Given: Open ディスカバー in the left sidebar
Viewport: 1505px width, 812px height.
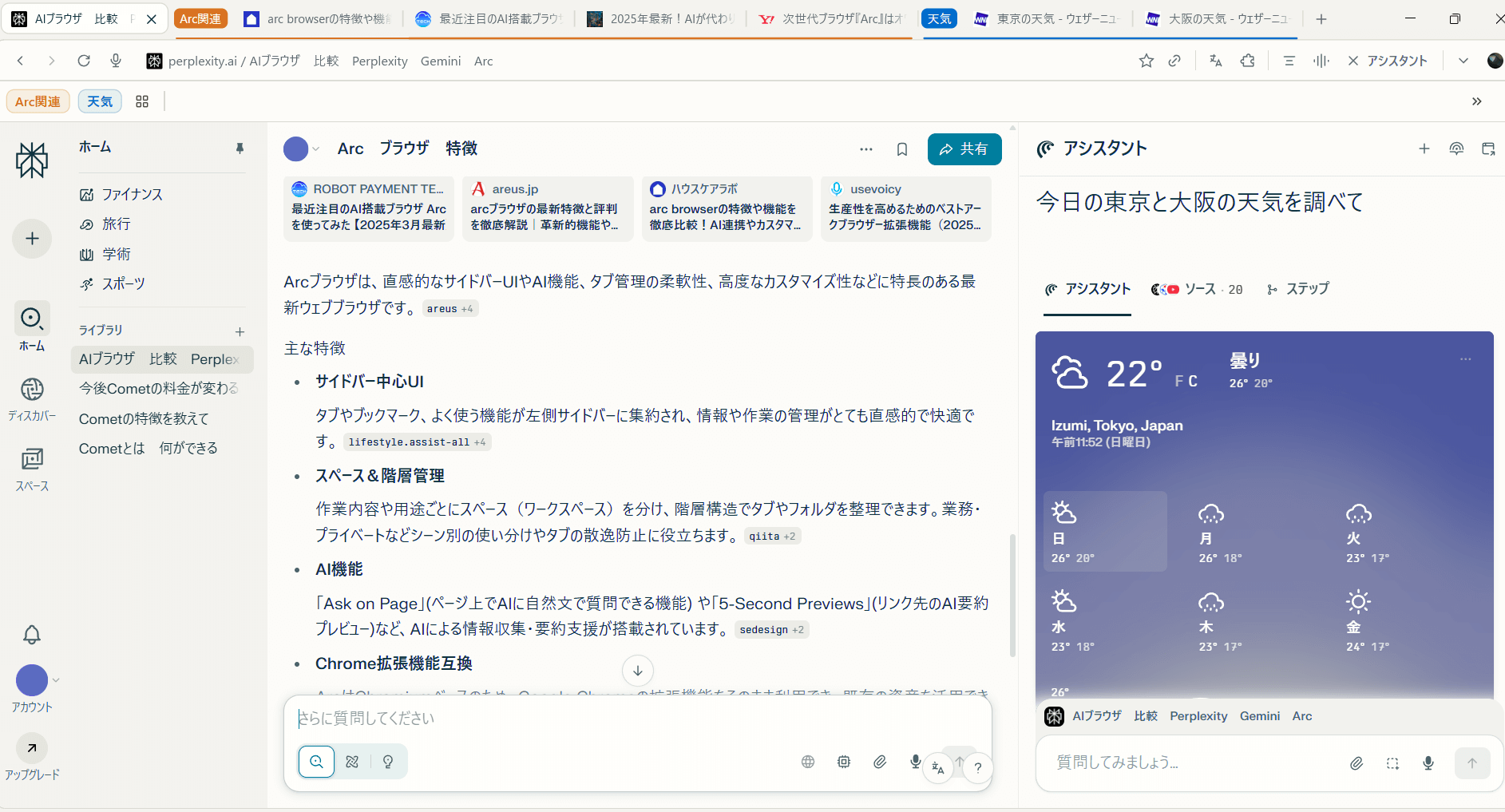Looking at the screenshot, I should (x=32, y=398).
